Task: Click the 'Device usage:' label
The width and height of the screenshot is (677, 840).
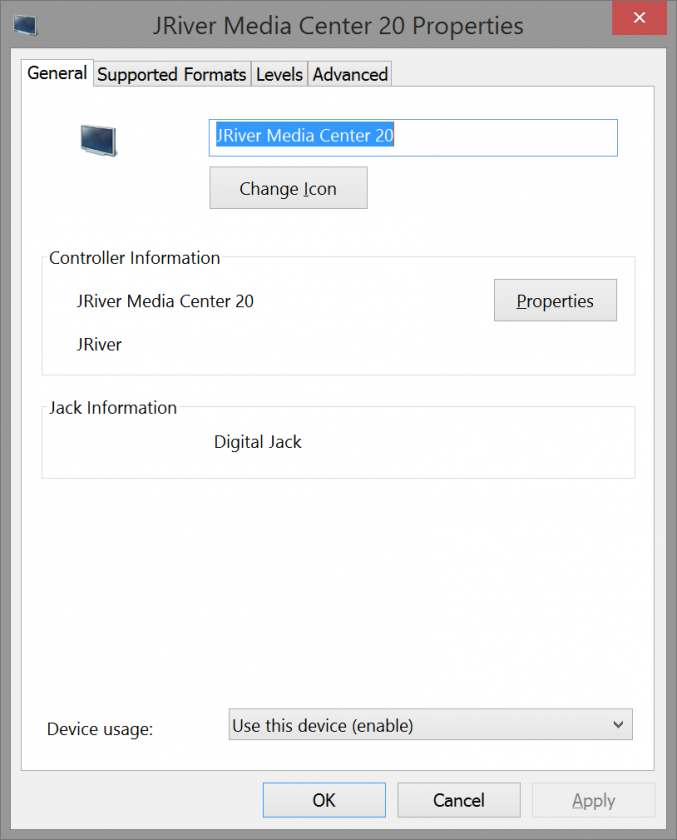Action: pos(100,729)
